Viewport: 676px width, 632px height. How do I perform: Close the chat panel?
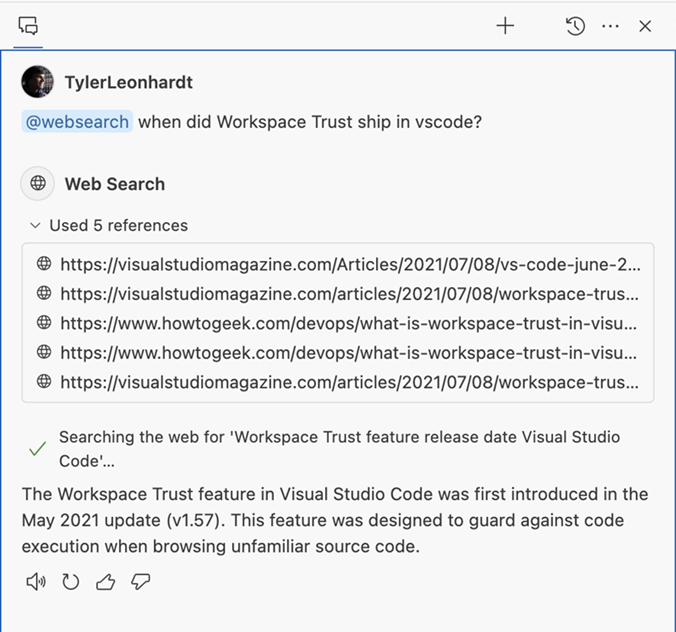point(645,27)
